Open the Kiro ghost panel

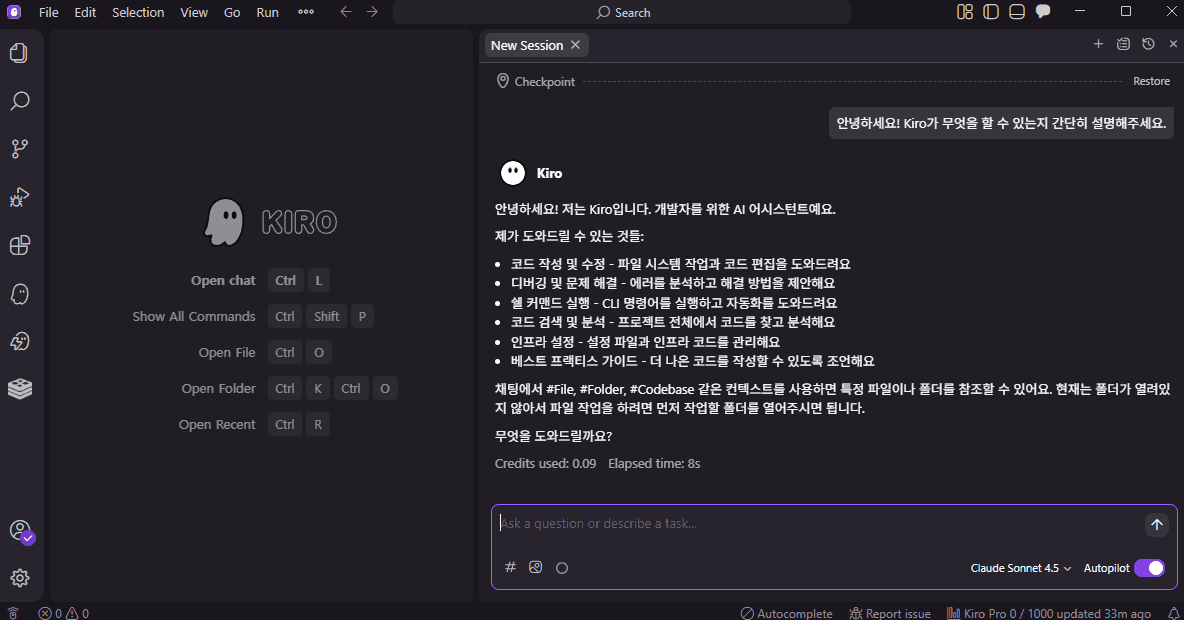pyautogui.click(x=19, y=294)
